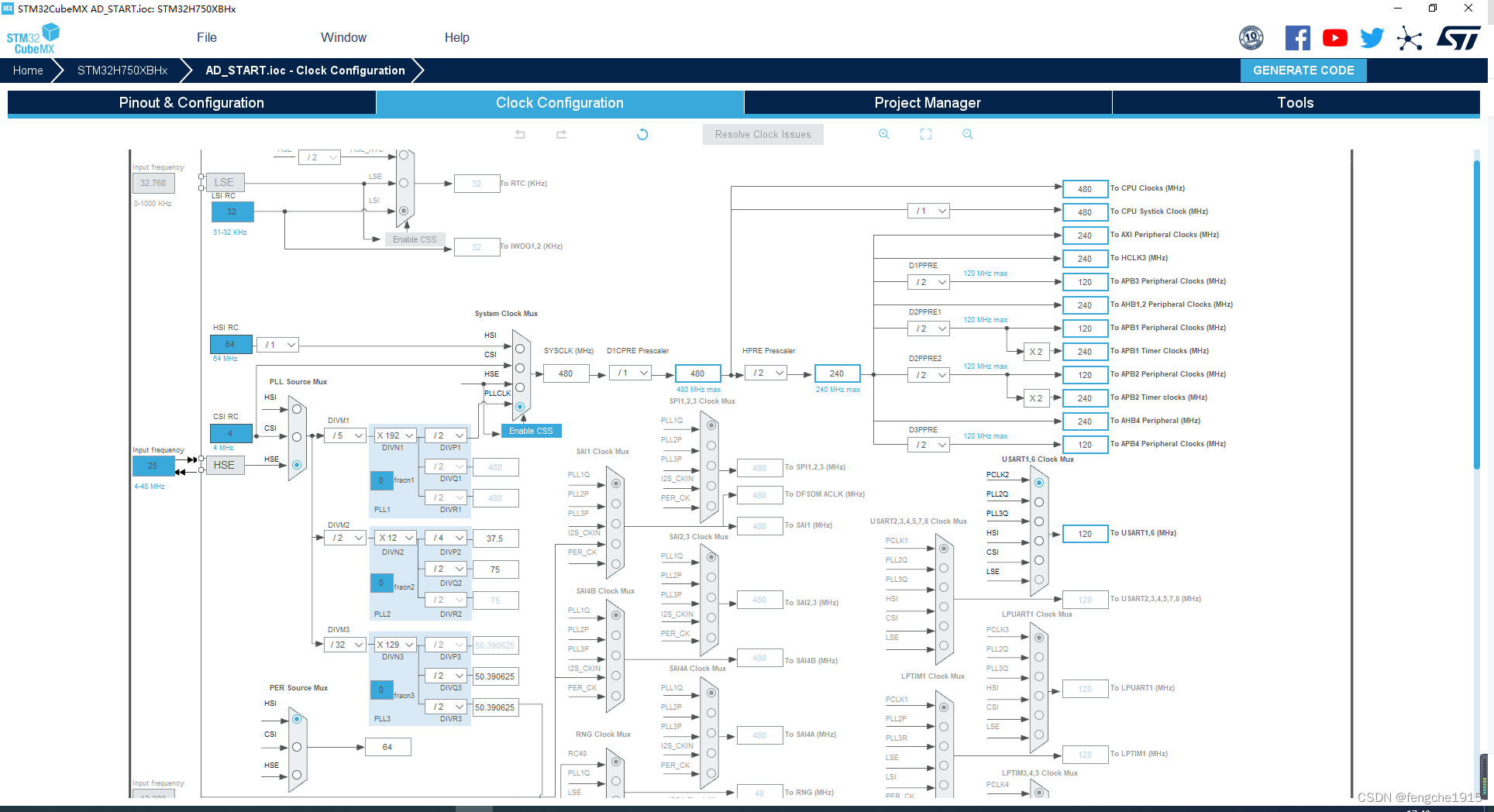Select PLL1Q in SPI1,2,3 Clock Mux

point(711,425)
